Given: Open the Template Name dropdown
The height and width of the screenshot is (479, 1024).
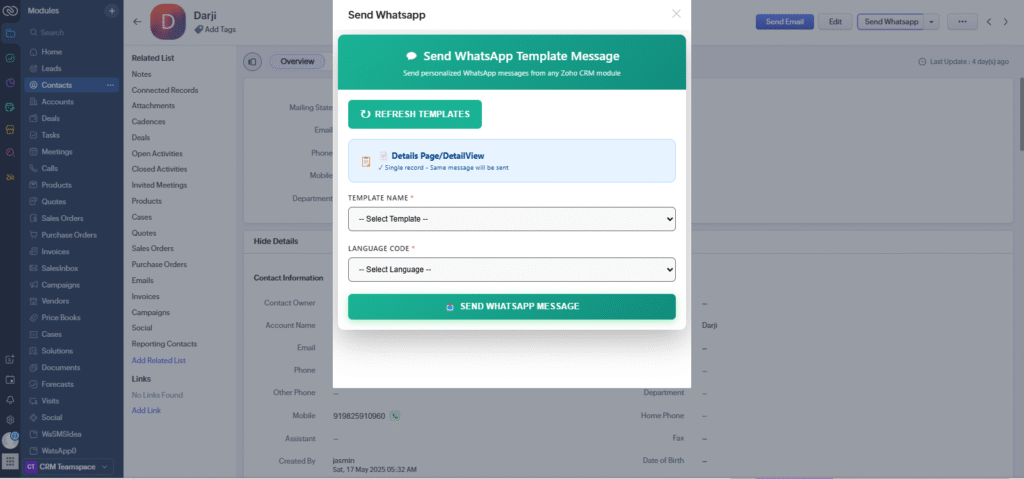Looking at the screenshot, I should coord(511,218).
